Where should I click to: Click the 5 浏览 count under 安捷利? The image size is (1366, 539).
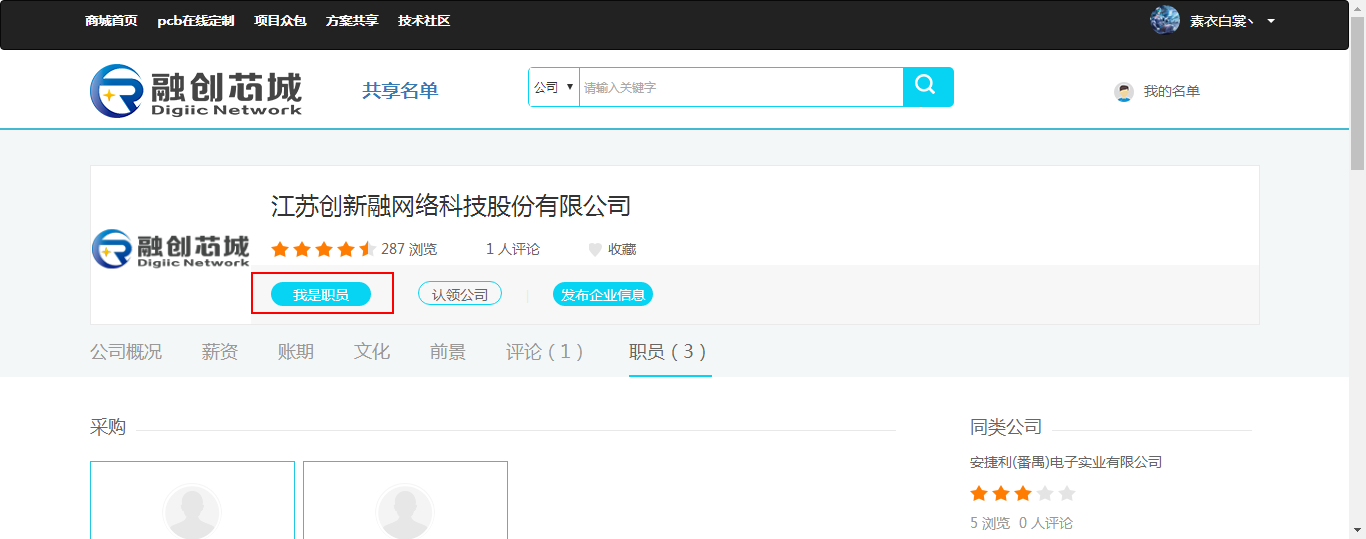pyautogui.click(x=990, y=523)
